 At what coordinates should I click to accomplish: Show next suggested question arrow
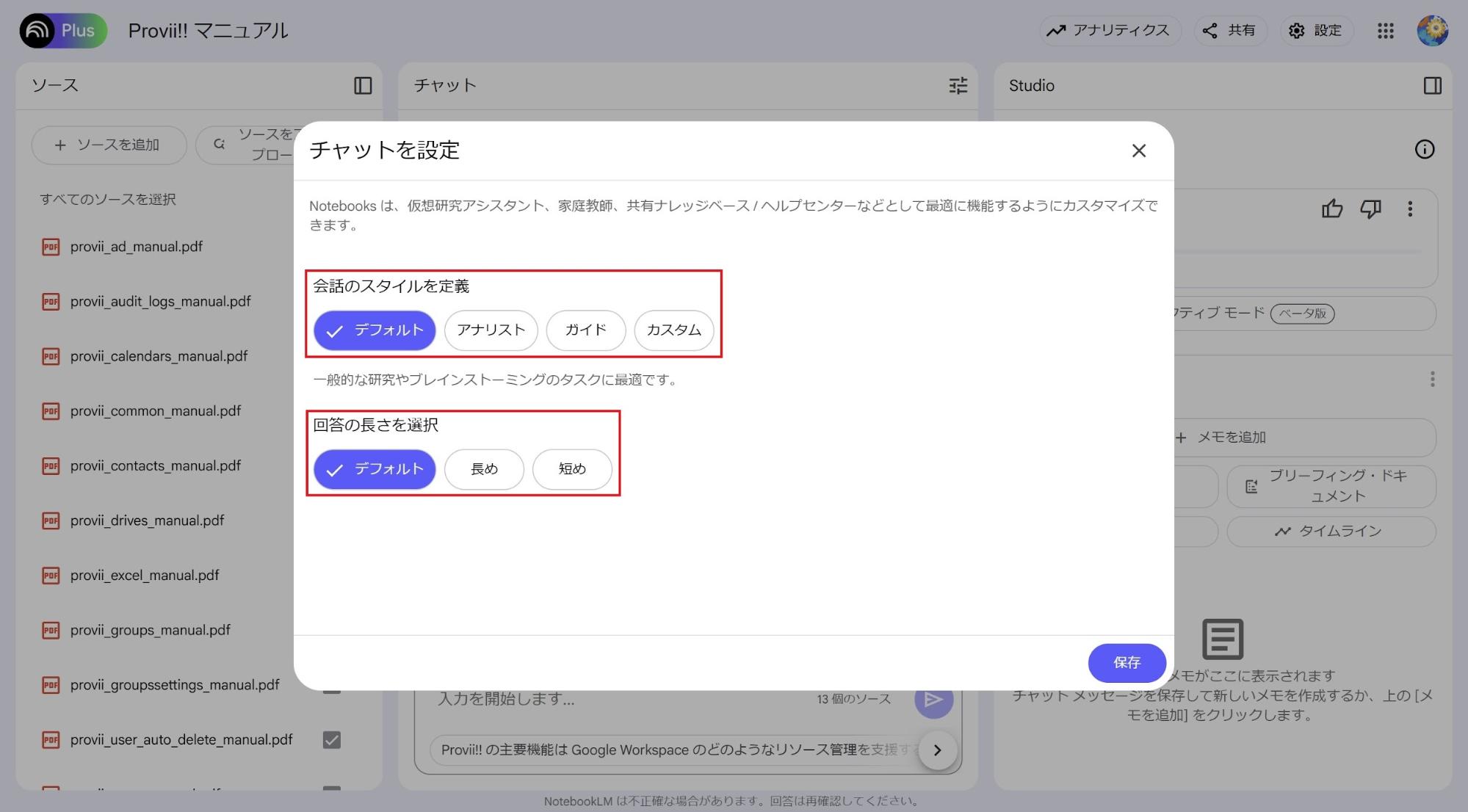(937, 750)
